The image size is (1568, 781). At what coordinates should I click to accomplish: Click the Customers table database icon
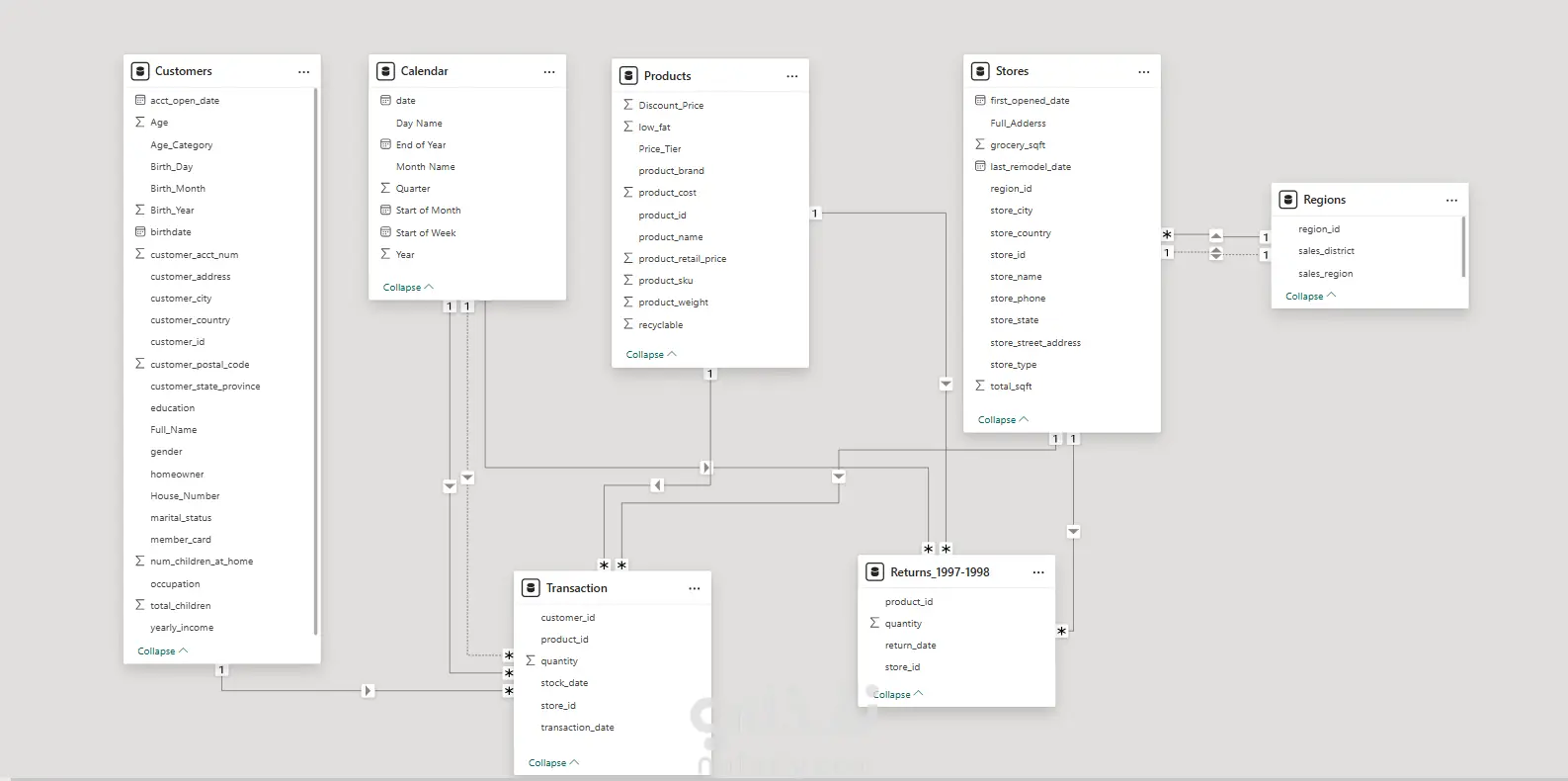tap(140, 71)
